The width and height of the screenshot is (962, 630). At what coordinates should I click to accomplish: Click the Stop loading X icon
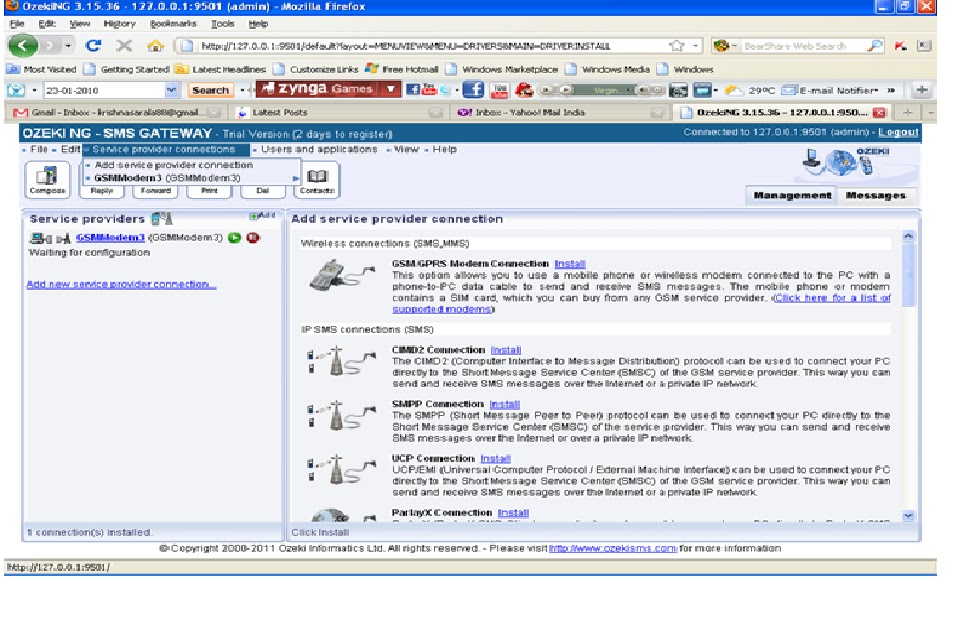[x=124, y=45]
